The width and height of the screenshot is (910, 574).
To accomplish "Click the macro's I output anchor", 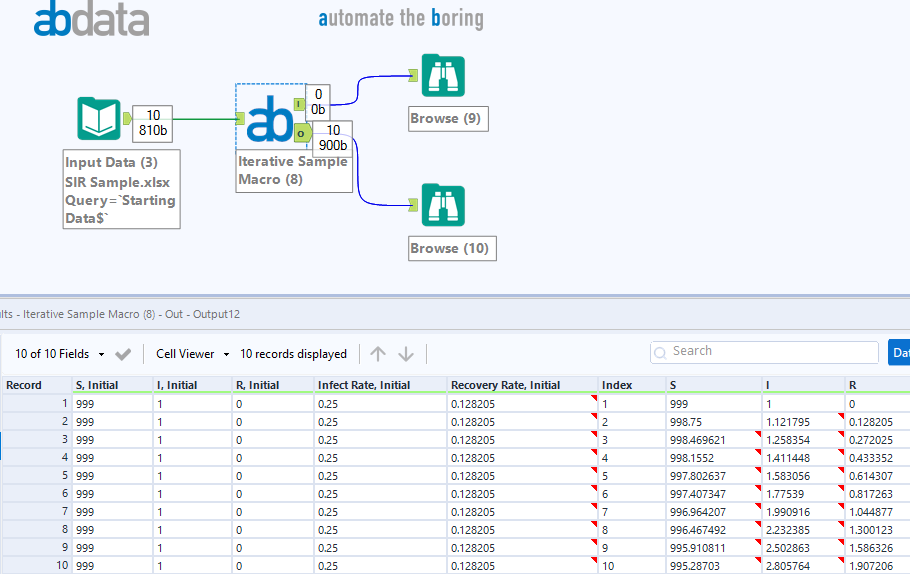I will coord(299,104).
